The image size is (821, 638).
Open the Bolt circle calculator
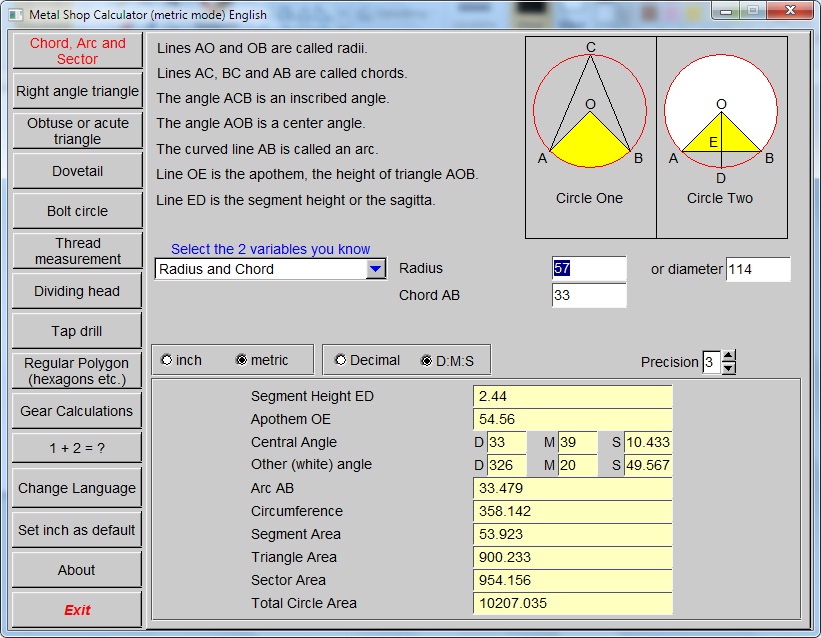pyautogui.click(x=77, y=211)
